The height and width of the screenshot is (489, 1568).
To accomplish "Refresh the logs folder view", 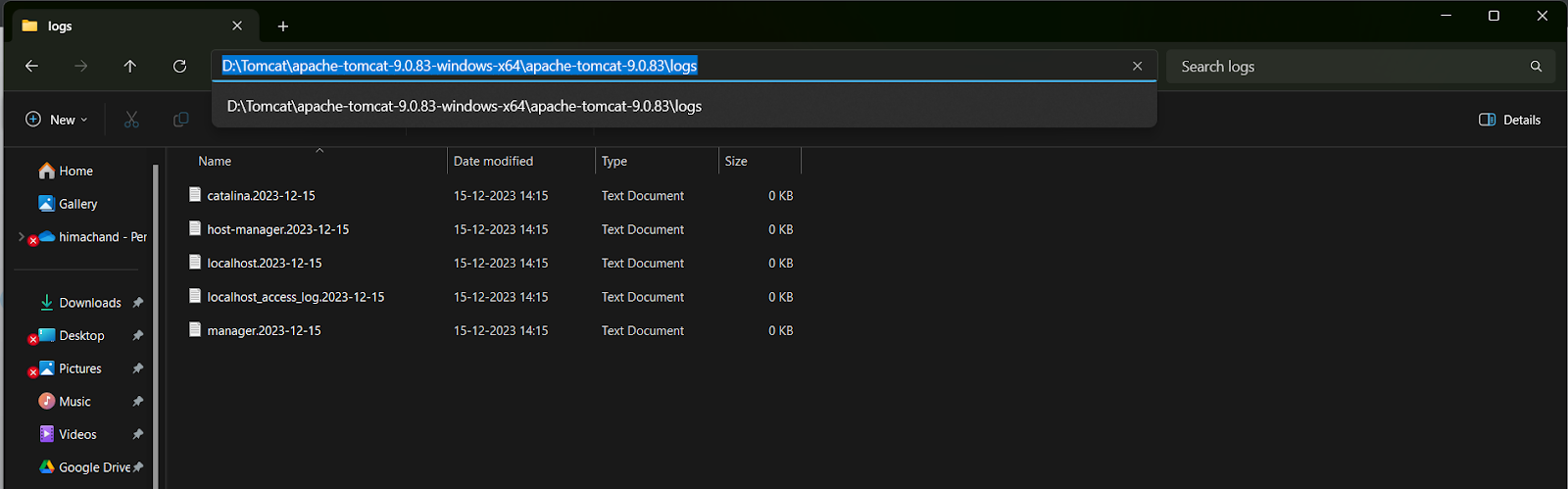I will coord(179,66).
